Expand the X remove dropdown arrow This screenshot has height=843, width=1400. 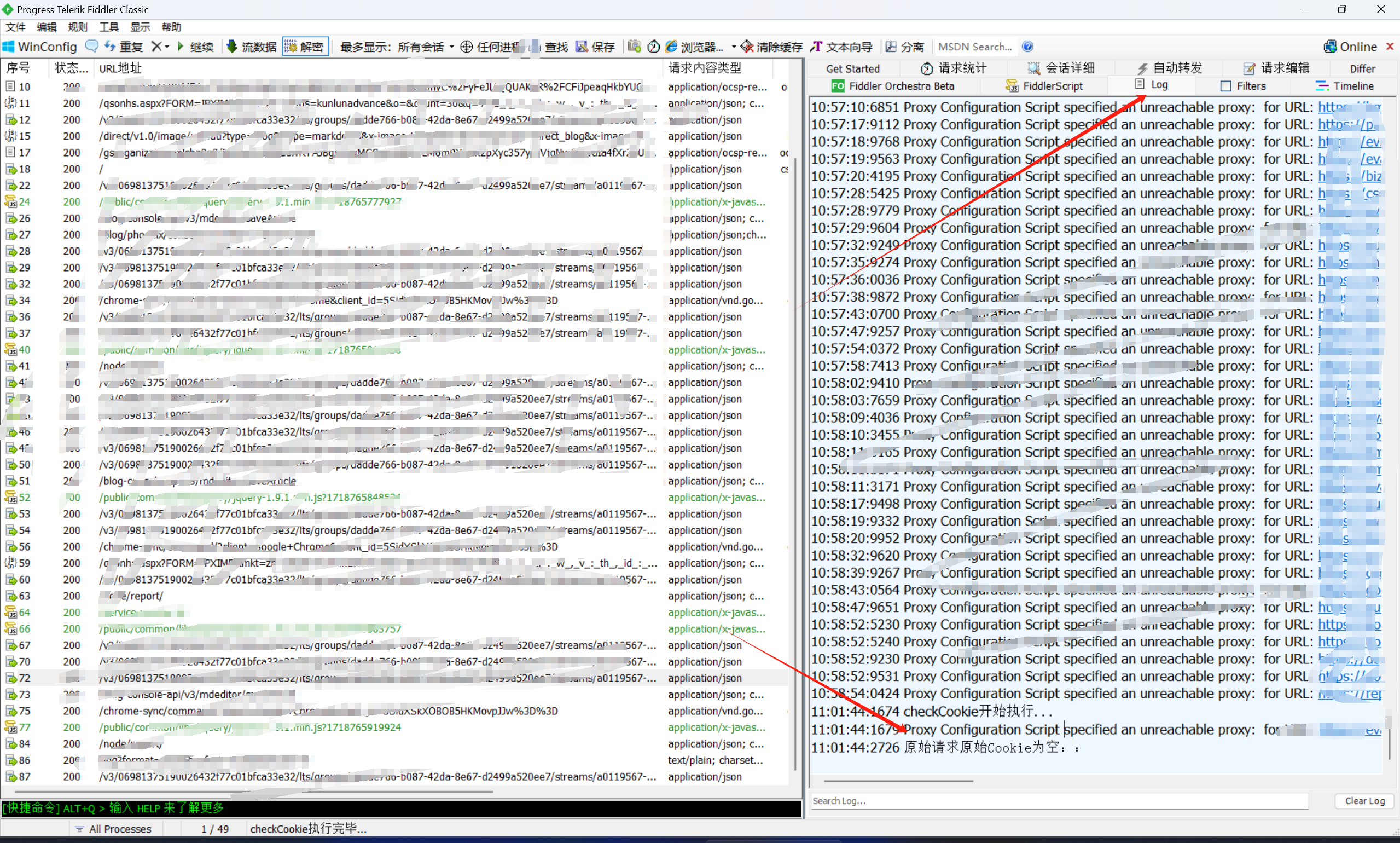pos(167,47)
